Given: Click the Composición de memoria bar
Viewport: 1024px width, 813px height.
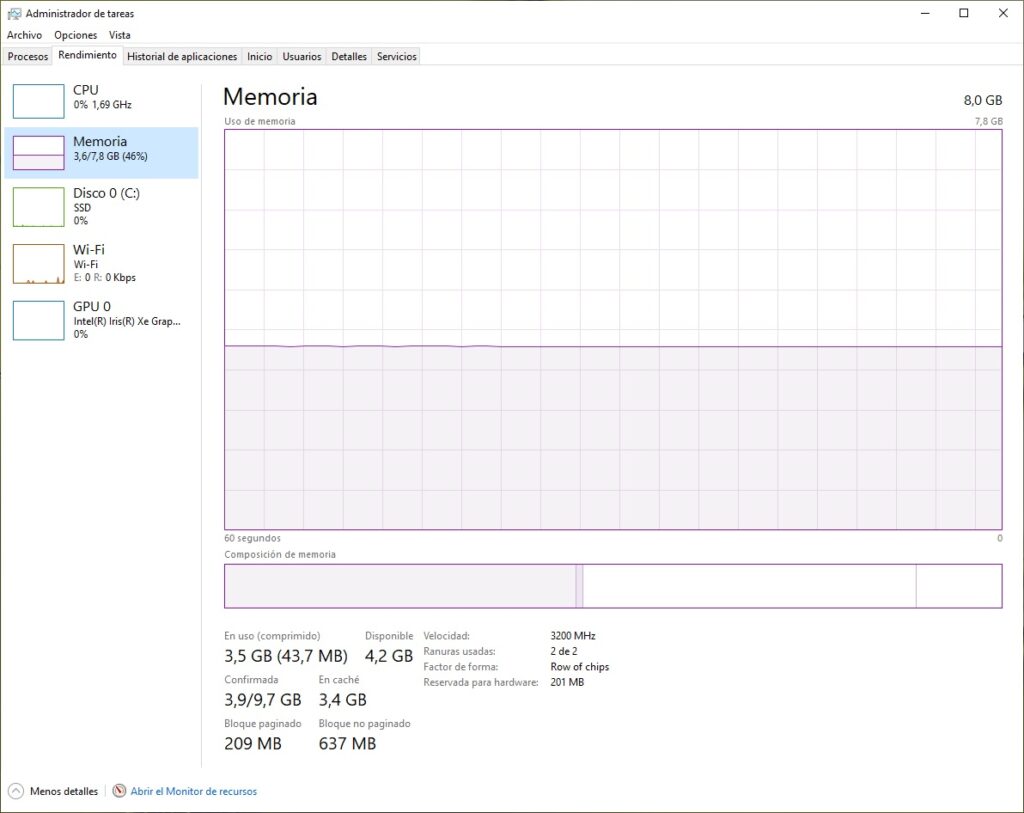Looking at the screenshot, I should pyautogui.click(x=612, y=586).
